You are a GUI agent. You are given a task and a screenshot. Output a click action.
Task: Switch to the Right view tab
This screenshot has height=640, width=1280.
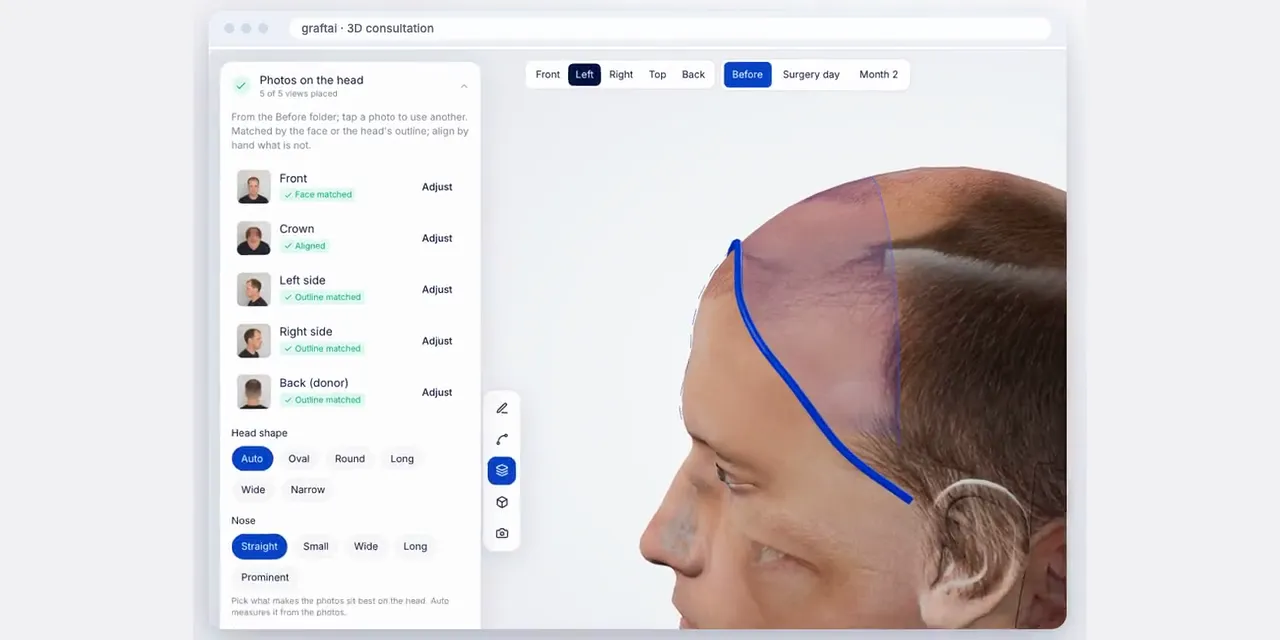pos(621,74)
